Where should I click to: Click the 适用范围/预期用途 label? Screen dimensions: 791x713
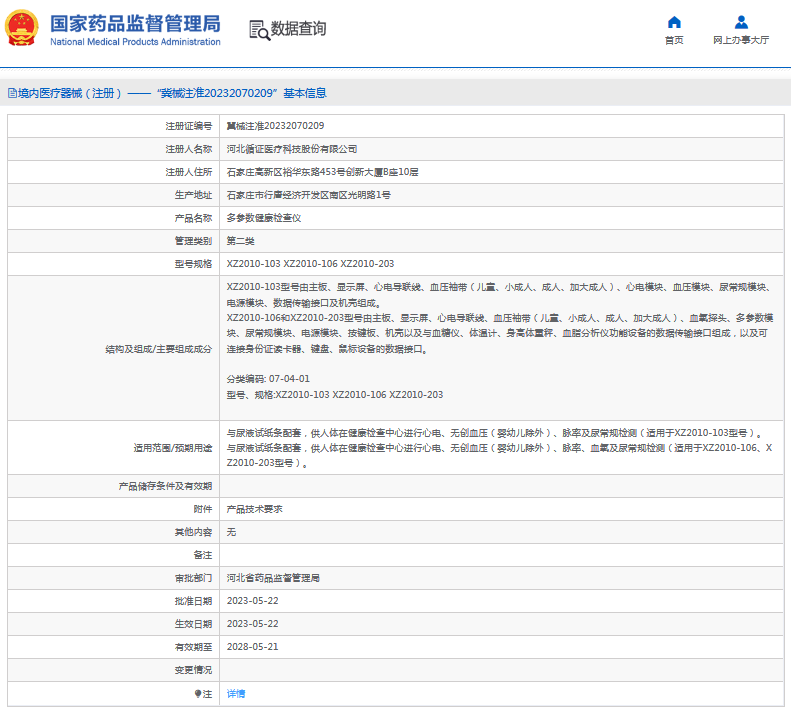tap(173, 448)
